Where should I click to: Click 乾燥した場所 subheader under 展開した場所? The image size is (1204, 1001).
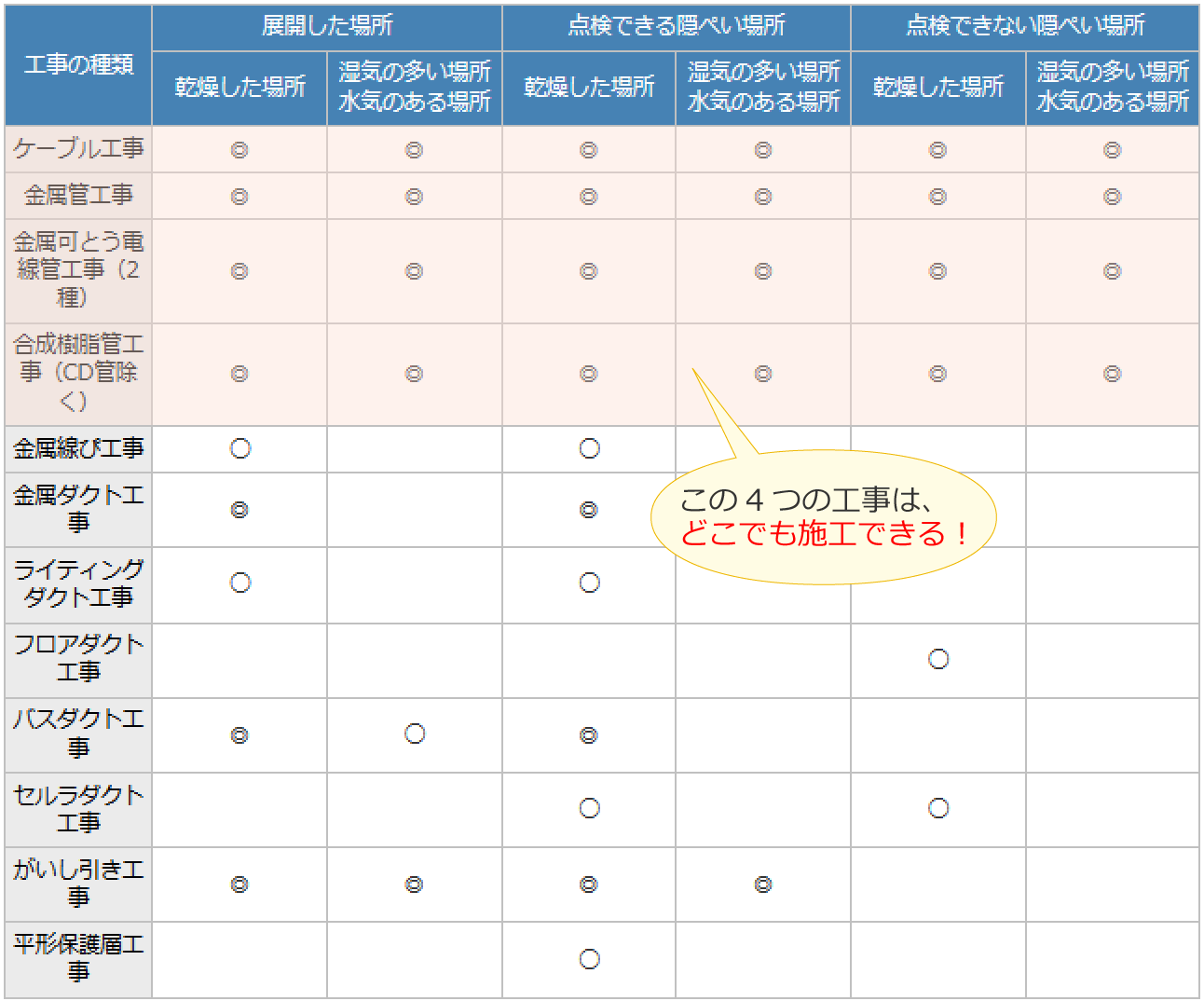(x=239, y=87)
